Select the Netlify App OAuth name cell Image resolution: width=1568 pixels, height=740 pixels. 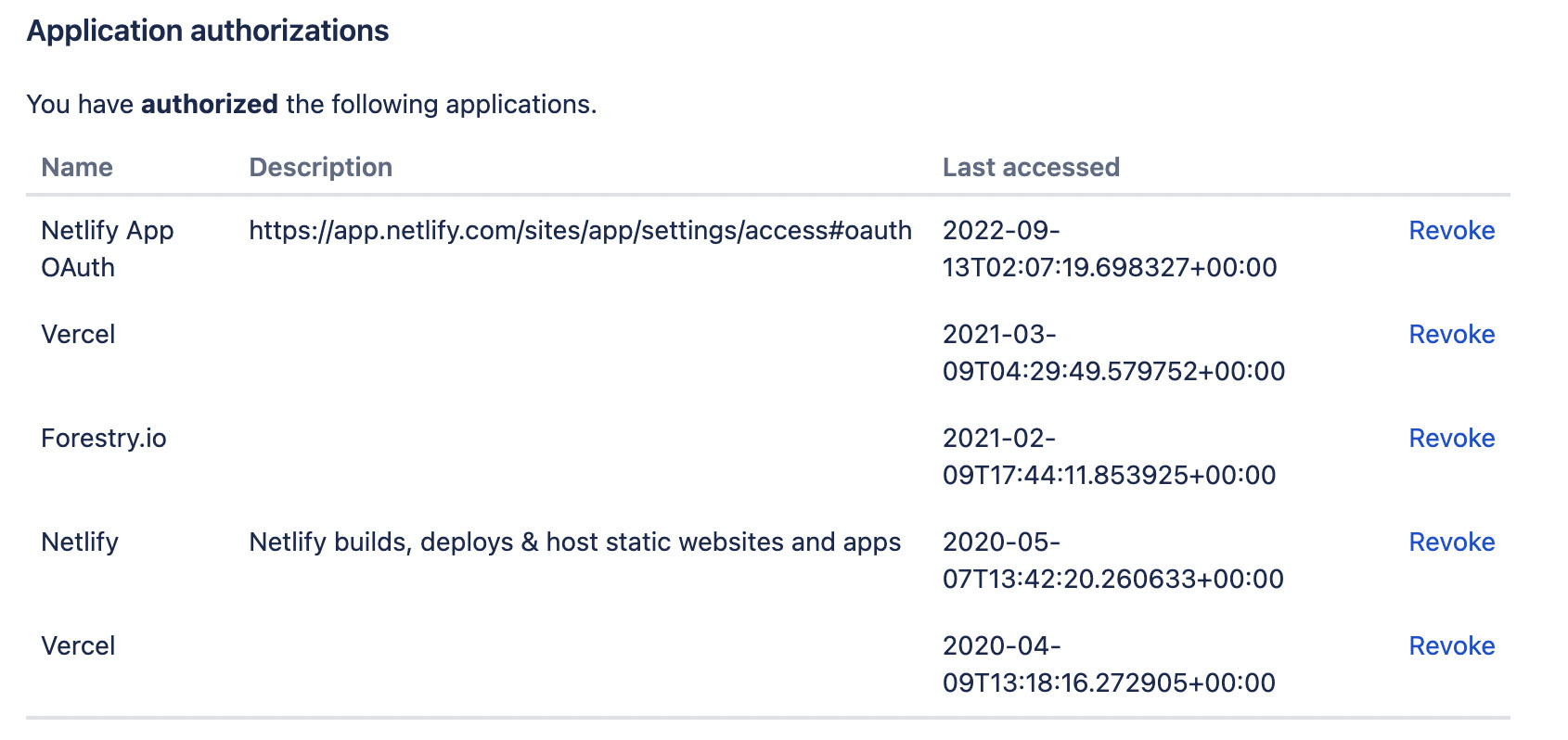click(x=107, y=249)
